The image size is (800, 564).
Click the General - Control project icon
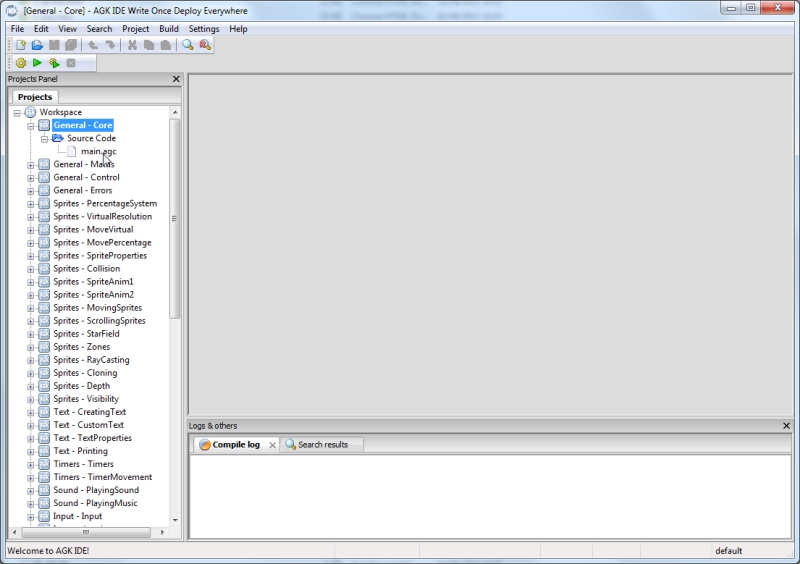44,177
